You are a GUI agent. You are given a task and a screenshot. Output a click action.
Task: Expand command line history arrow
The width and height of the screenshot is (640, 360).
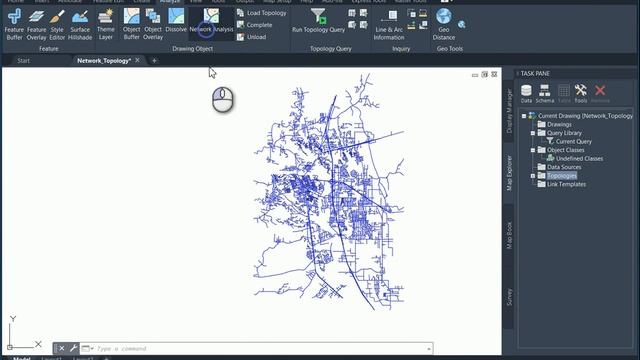click(x=429, y=349)
